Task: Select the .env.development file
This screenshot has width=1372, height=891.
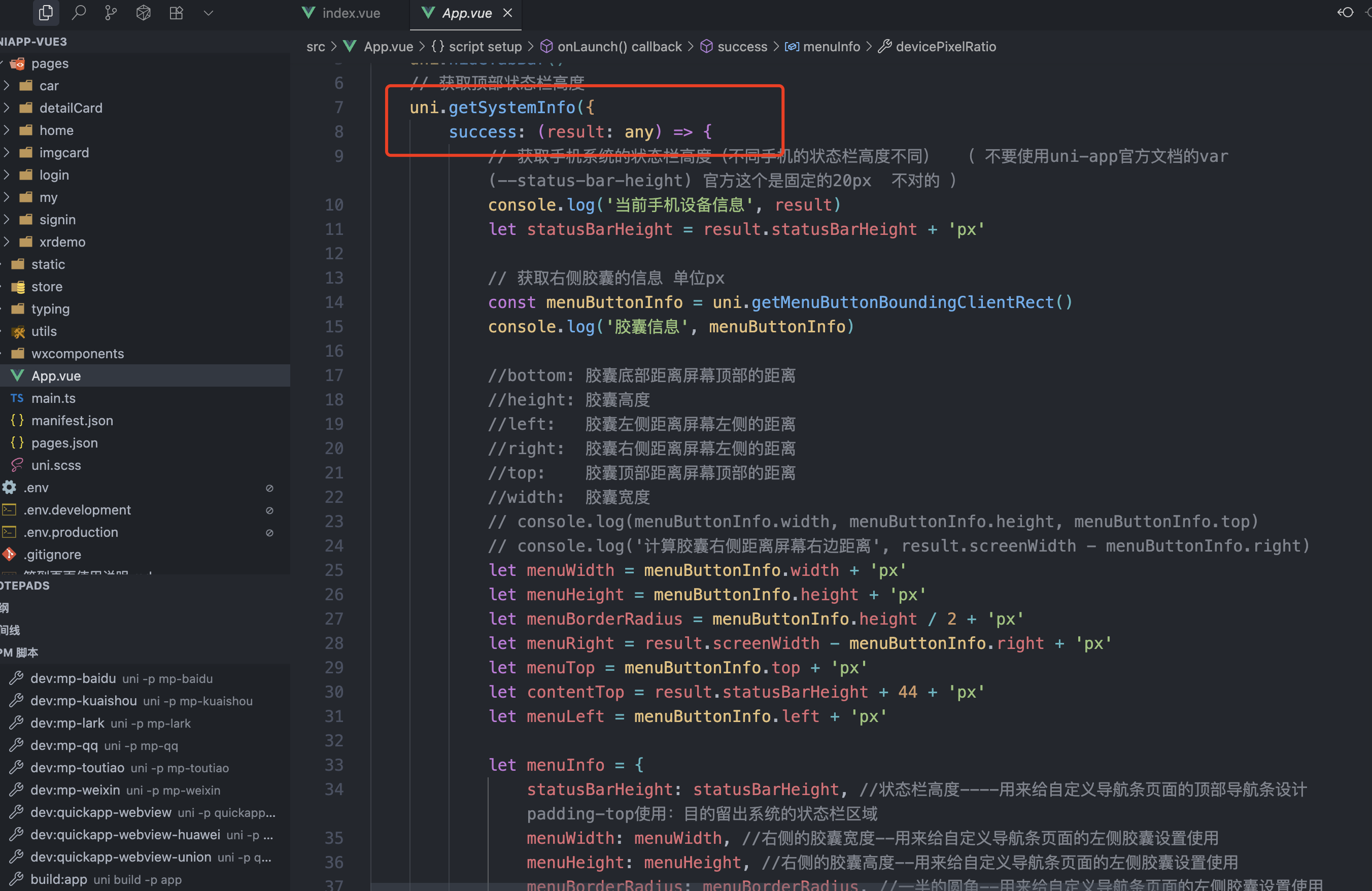Action: tap(77, 510)
